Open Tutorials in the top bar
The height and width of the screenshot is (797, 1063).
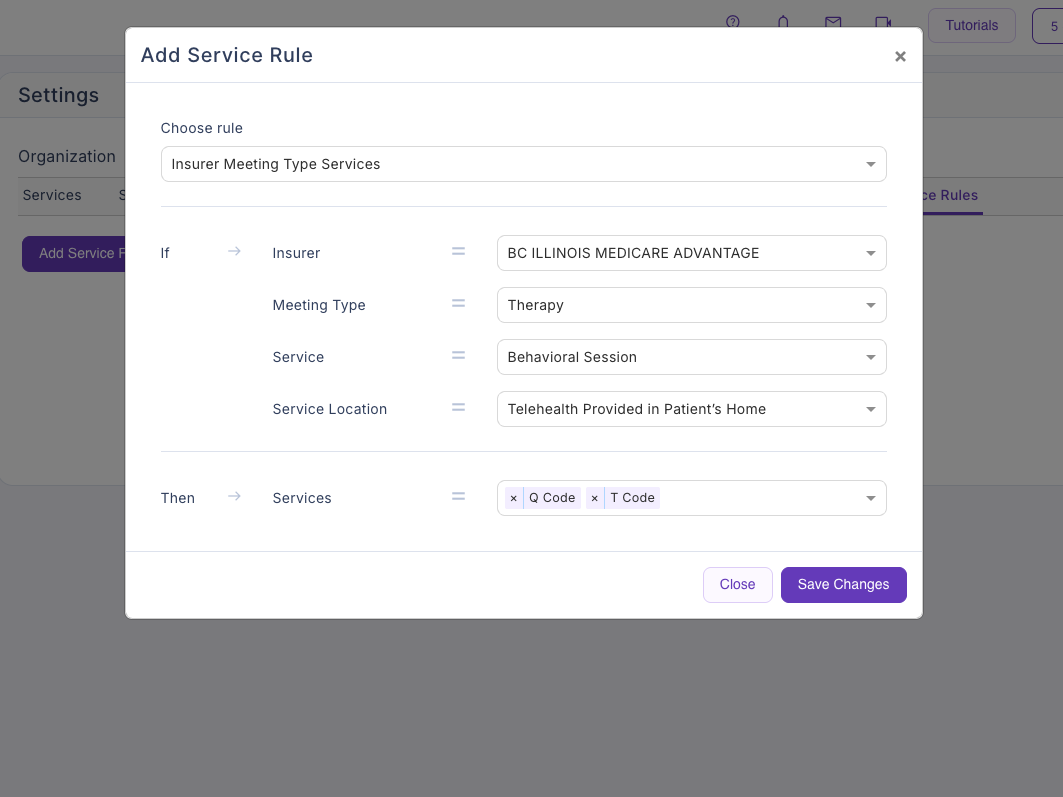coord(971,26)
